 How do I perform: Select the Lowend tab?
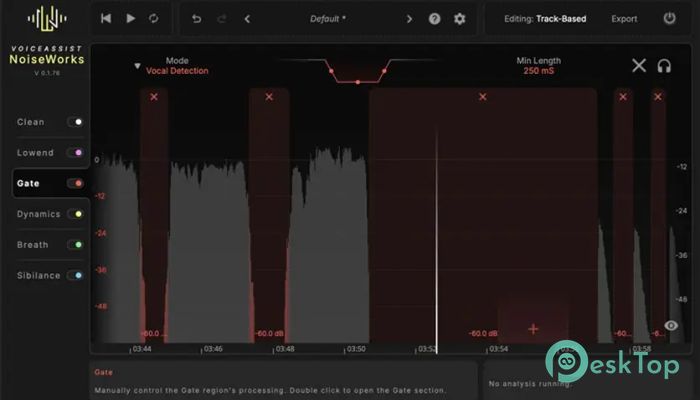point(35,153)
